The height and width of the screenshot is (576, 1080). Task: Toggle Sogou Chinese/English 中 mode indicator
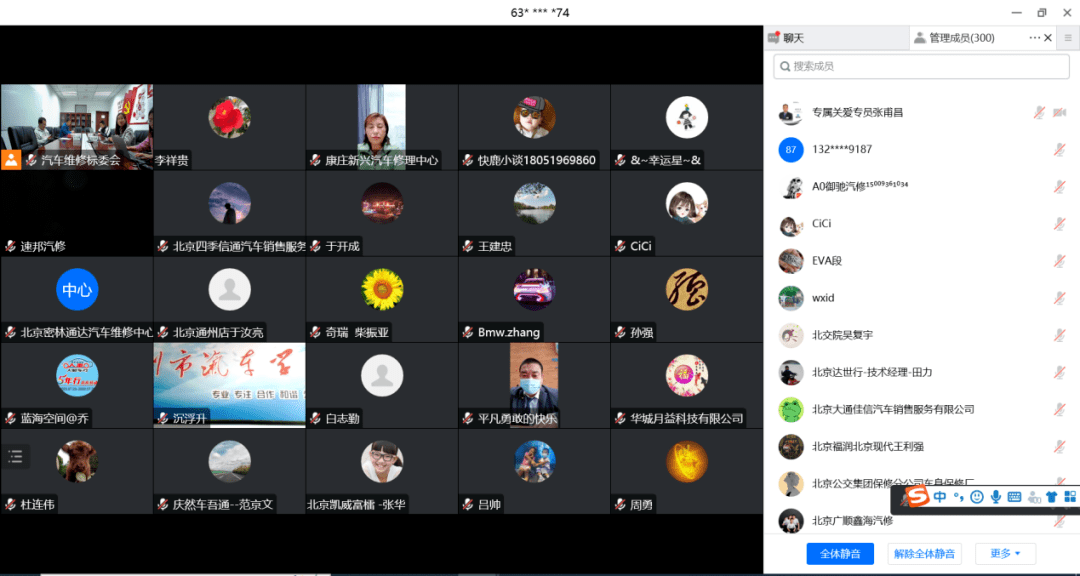940,497
